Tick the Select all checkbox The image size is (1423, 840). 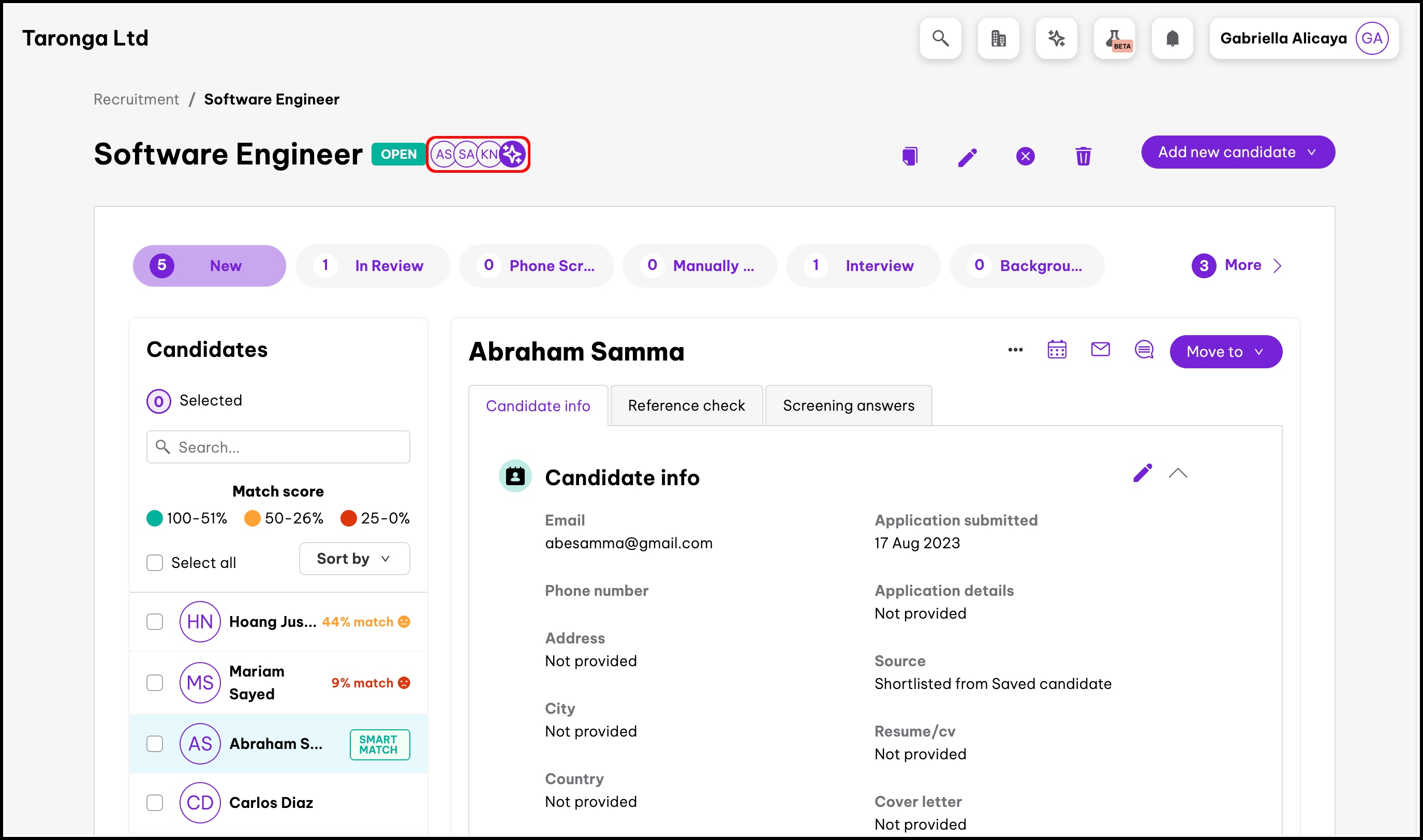(155, 563)
